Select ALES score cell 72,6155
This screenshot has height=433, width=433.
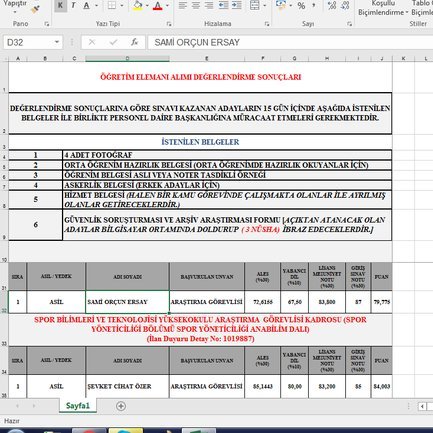tap(263, 302)
